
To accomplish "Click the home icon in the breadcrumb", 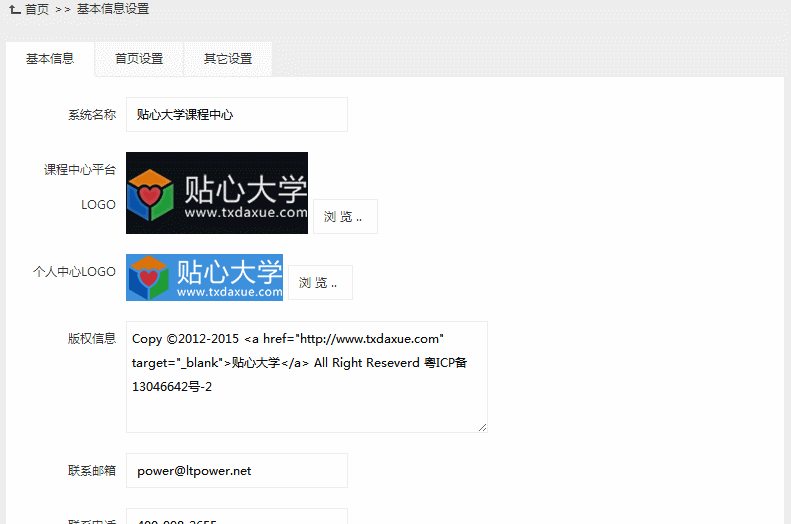I will point(14,9).
